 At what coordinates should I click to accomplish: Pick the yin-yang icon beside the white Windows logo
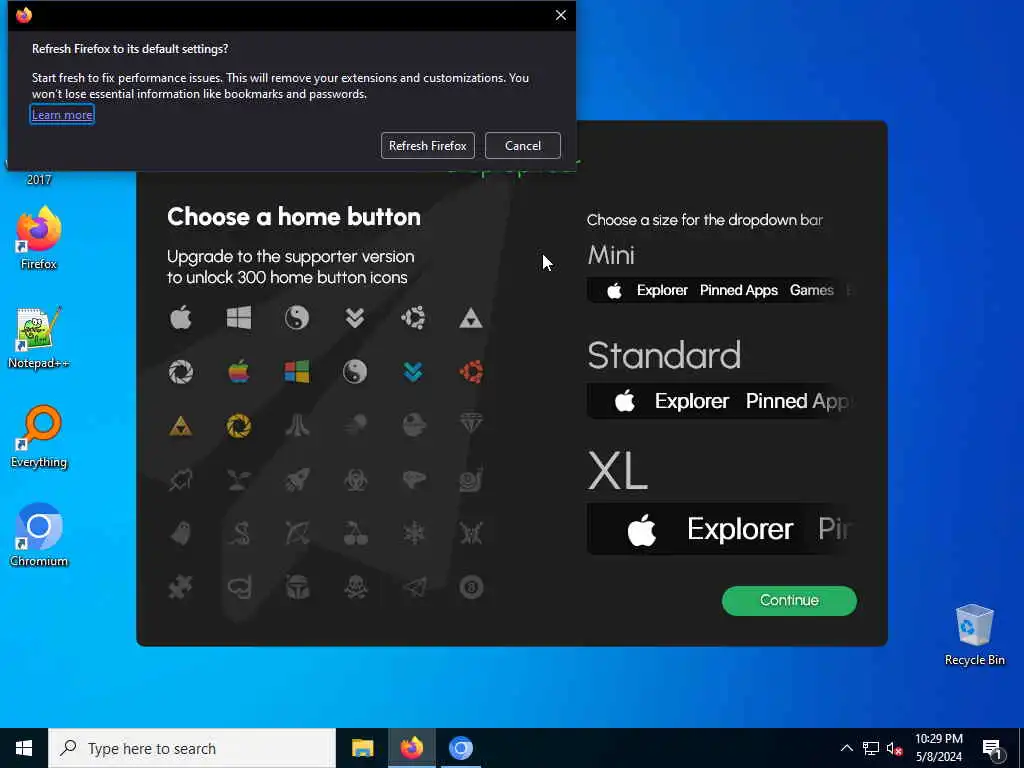coord(296,318)
